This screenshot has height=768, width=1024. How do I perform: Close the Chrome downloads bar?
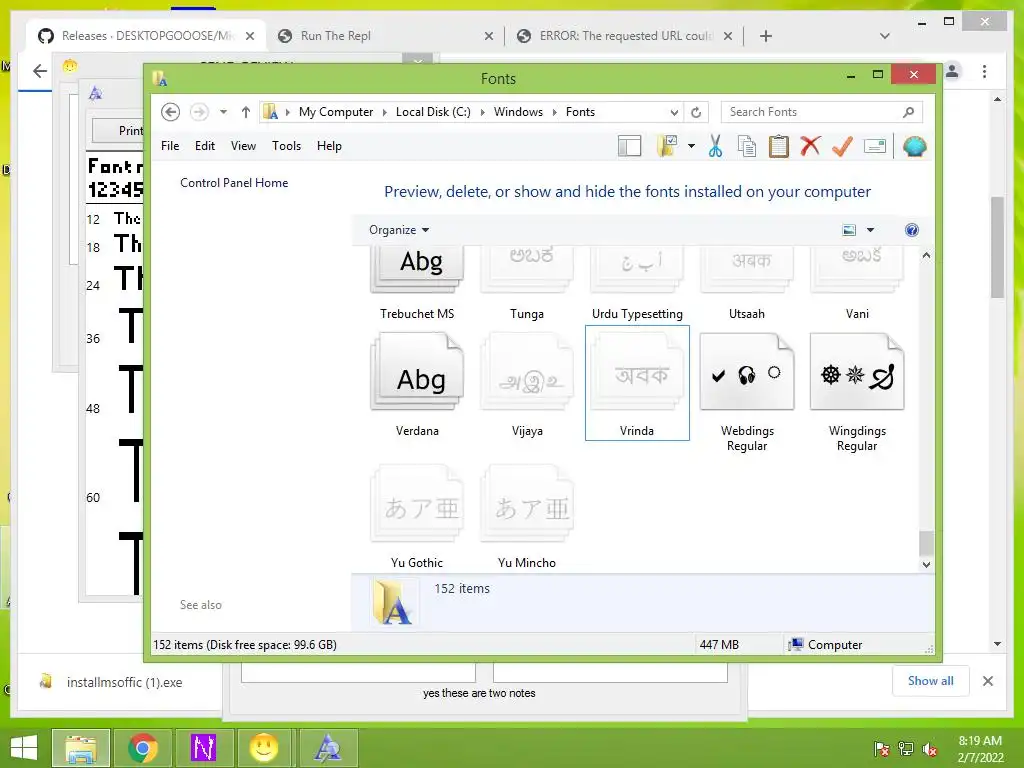tap(988, 681)
